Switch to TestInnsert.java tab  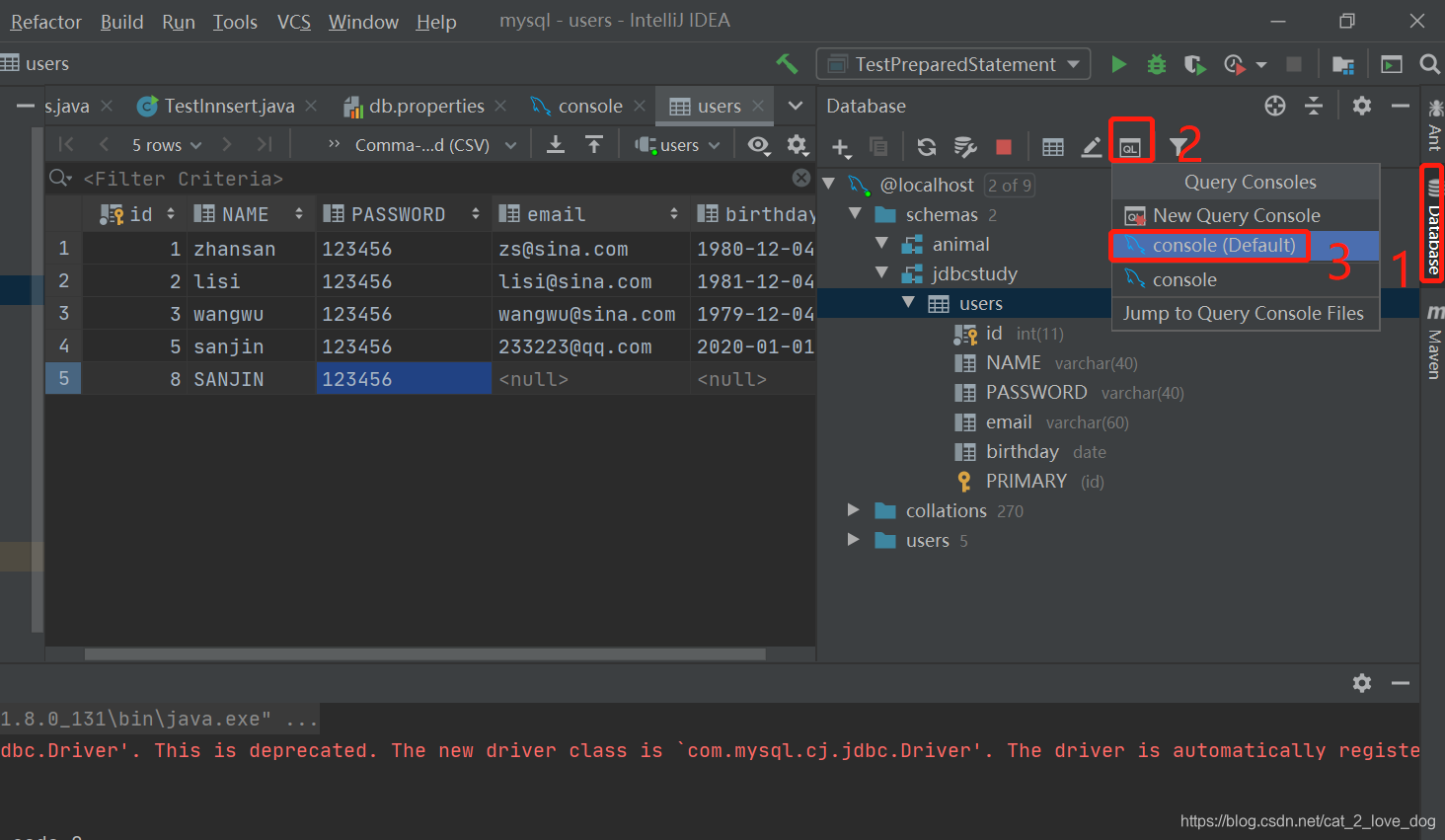[x=228, y=106]
